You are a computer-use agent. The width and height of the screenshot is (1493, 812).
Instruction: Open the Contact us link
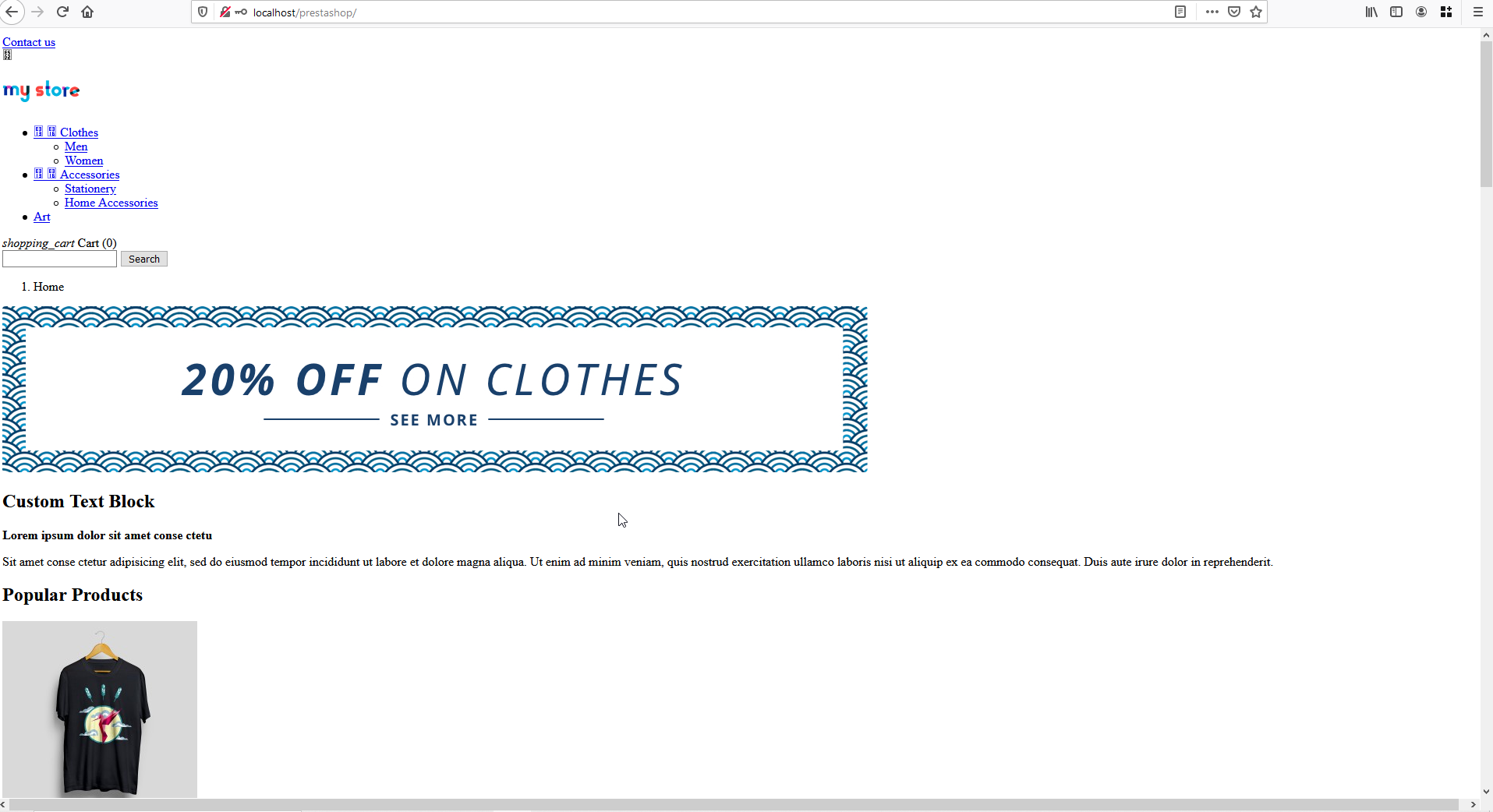click(29, 42)
